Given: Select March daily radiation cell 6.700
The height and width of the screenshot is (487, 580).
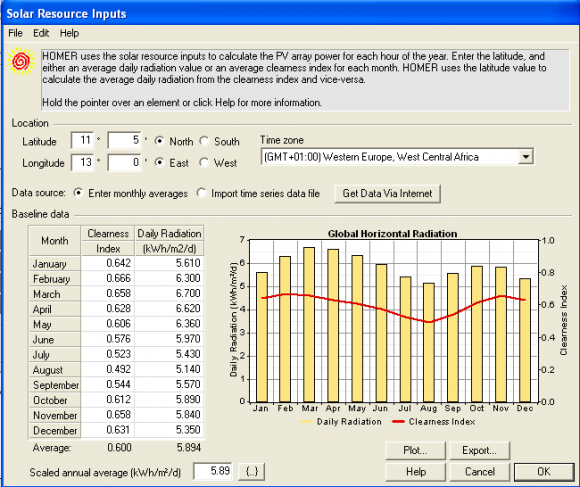Looking at the screenshot, I should click(x=169, y=293).
